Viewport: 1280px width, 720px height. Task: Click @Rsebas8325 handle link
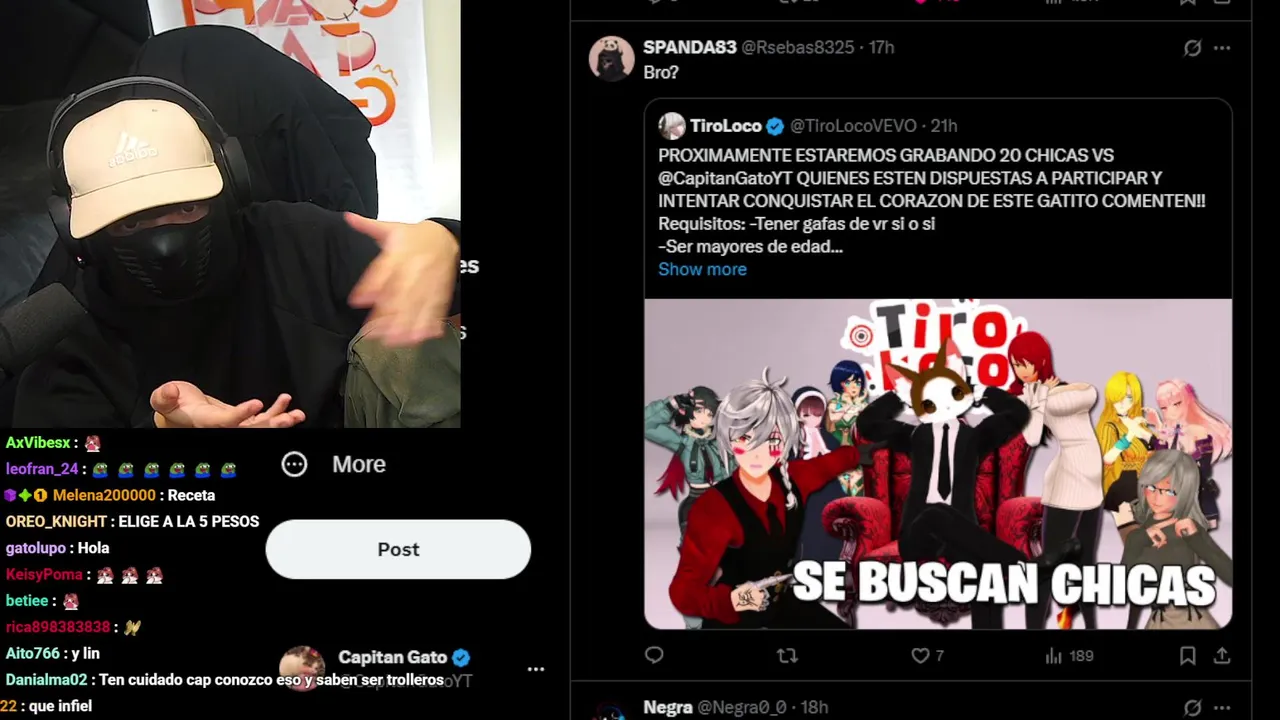pos(798,47)
